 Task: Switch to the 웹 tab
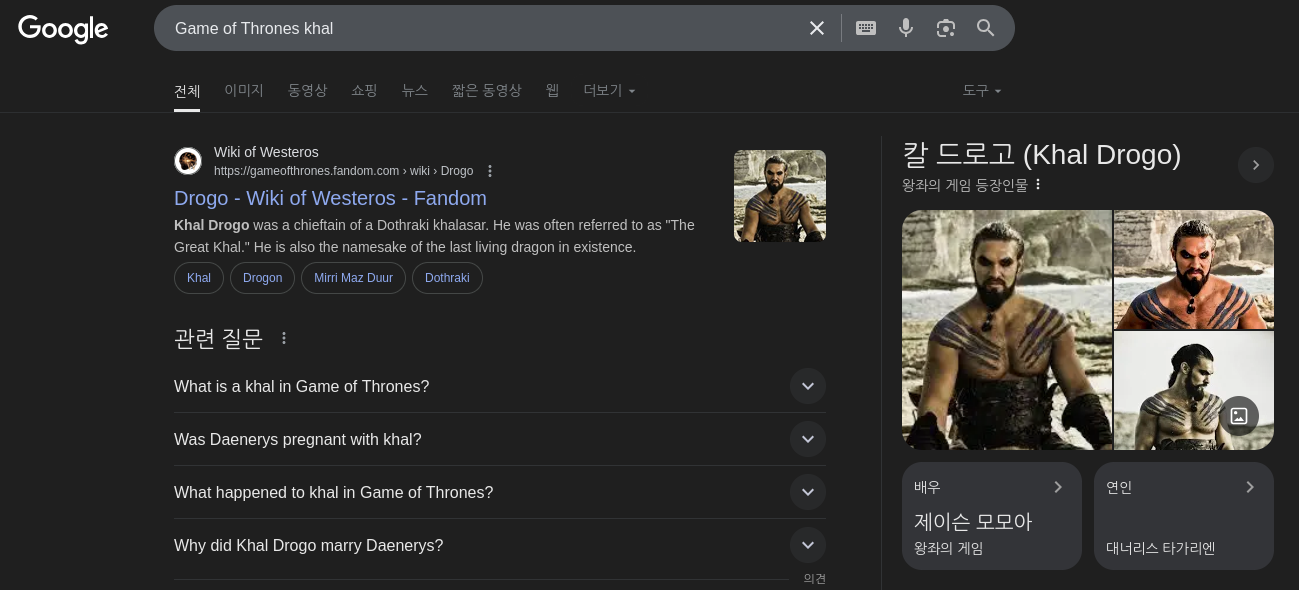click(552, 90)
